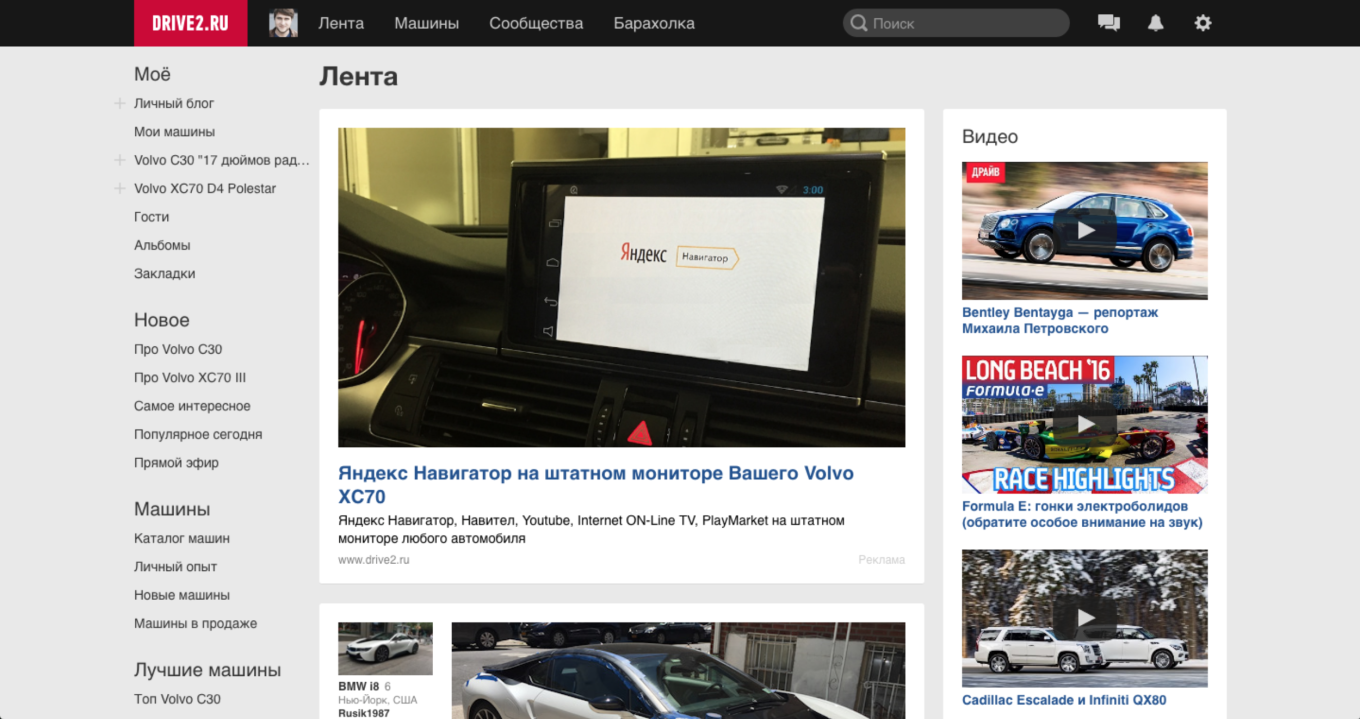Open Гости in sidebar
This screenshot has height=719, width=1360.
pyautogui.click(x=152, y=217)
